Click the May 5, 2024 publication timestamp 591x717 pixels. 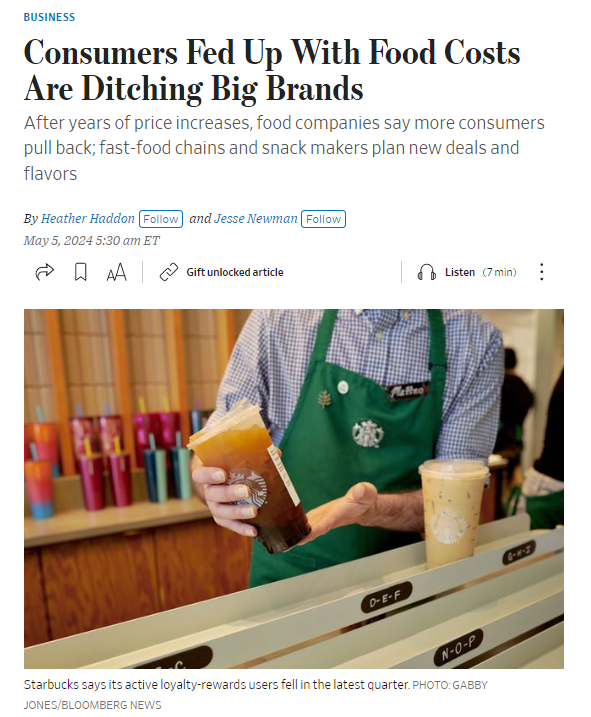point(91,241)
